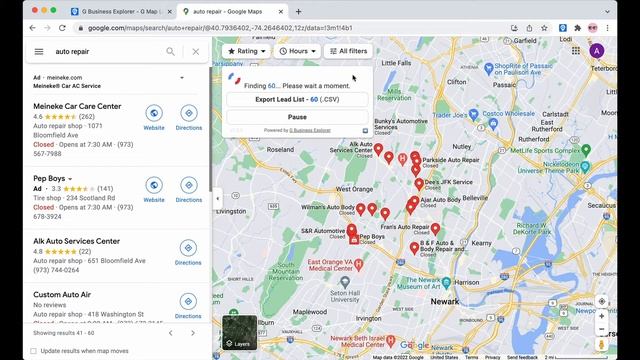Get directions to Alk Auto Services Center
640x360 pixels.
tap(188, 253)
